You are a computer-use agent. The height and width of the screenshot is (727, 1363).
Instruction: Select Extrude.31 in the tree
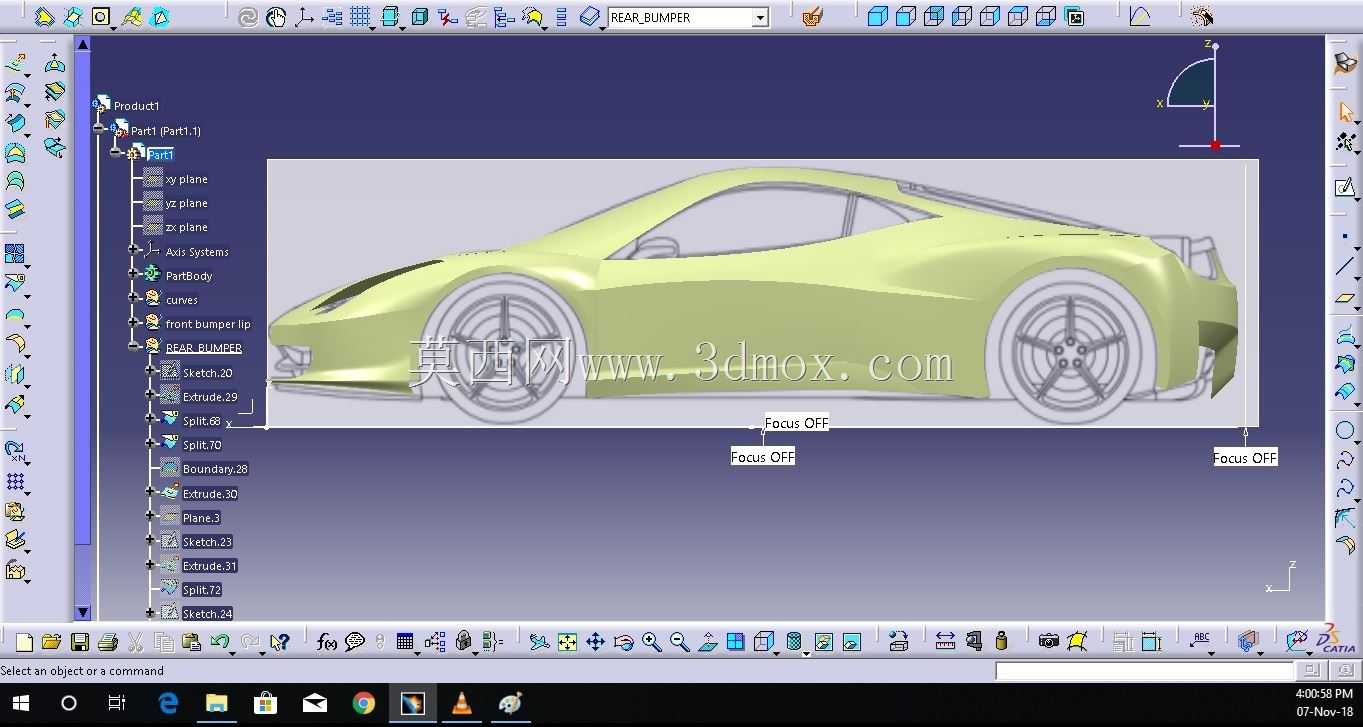coord(210,566)
